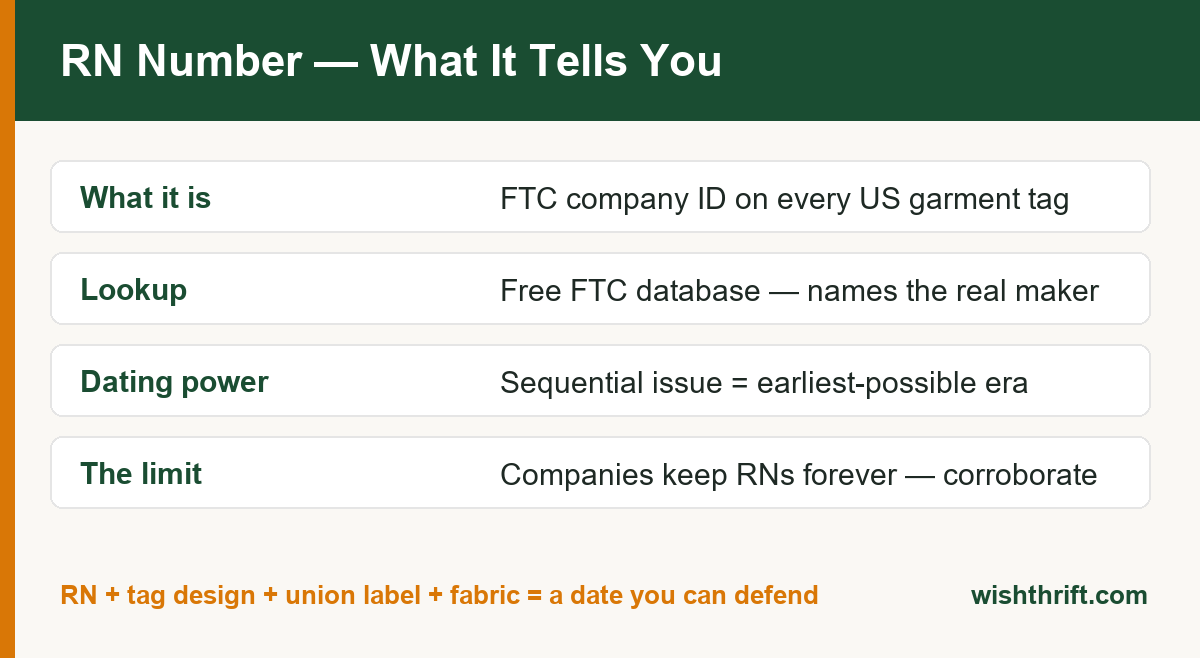This screenshot has width=1200, height=658.
Task: Select 'The limit' row label
Action: [141, 474]
